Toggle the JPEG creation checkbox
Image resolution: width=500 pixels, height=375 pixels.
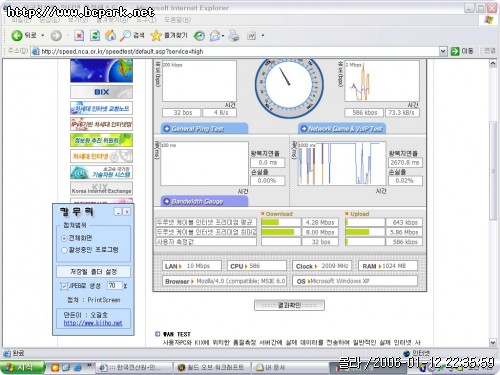click(64, 286)
